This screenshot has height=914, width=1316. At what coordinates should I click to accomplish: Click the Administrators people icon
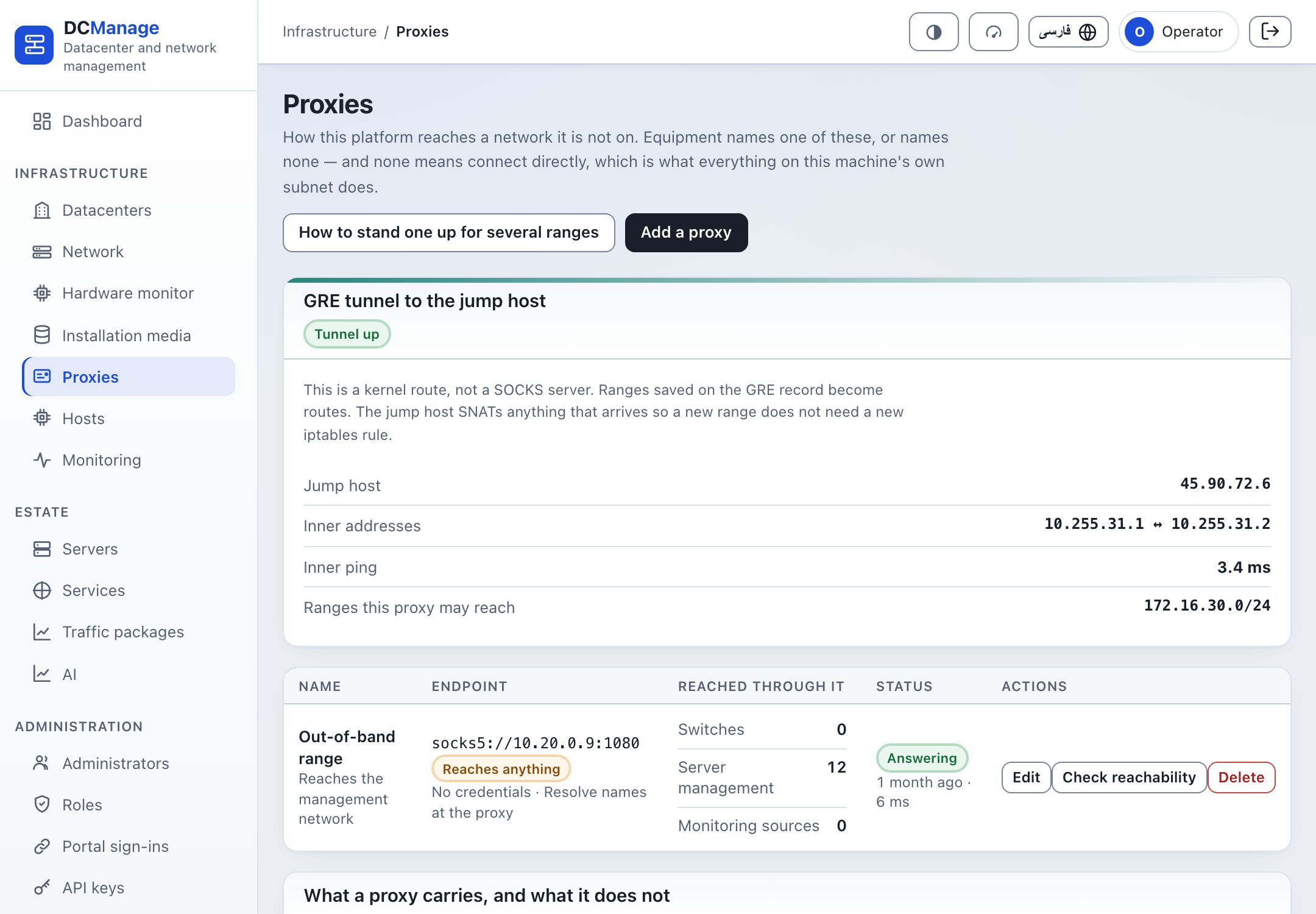(x=42, y=763)
